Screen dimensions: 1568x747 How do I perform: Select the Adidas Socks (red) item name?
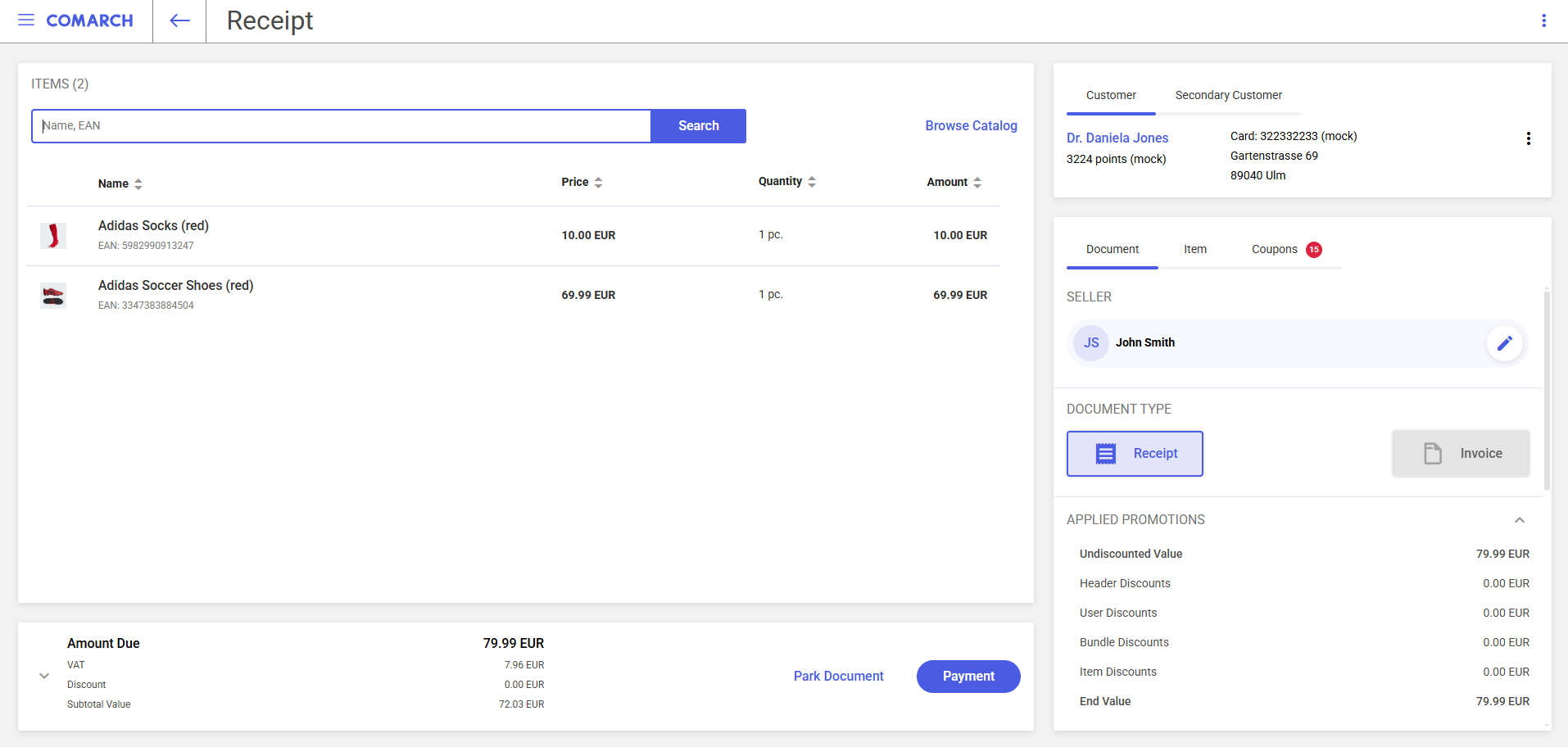click(153, 226)
